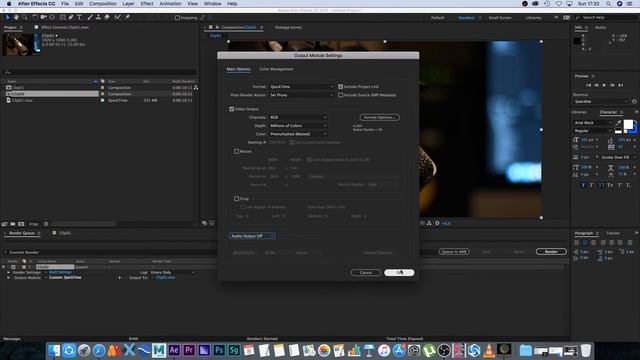Open the Channels RGB dropdown
This screenshot has width=640, height=360.
pos(298,117)
